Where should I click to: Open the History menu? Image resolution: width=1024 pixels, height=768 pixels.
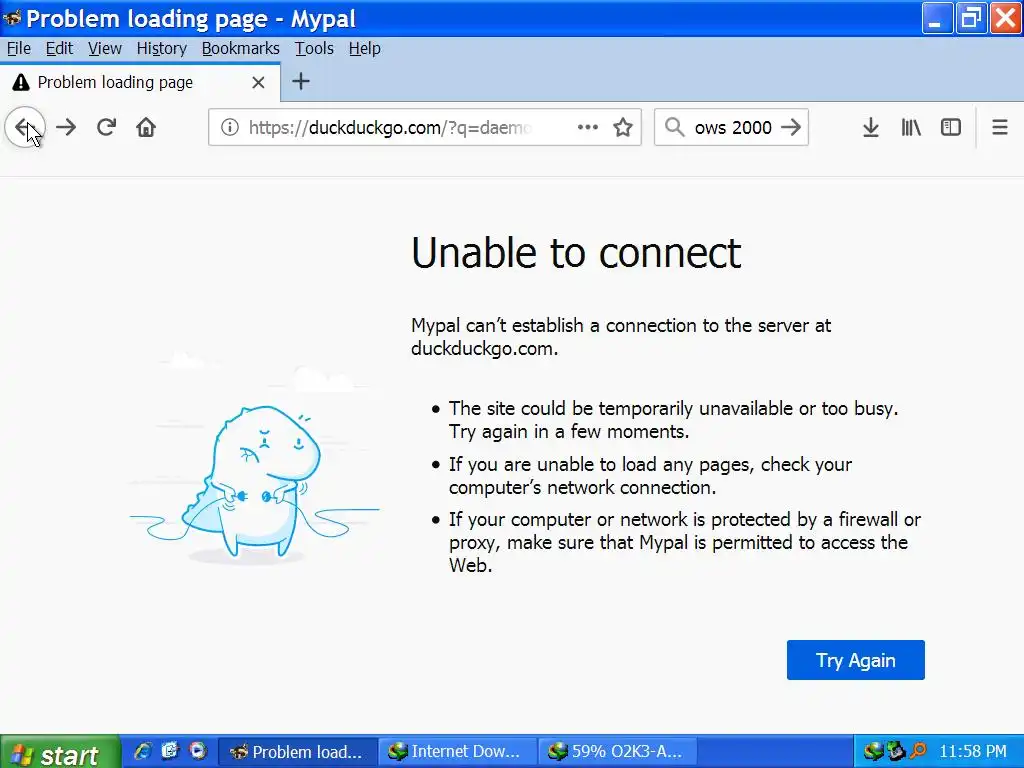coord(161,48)
